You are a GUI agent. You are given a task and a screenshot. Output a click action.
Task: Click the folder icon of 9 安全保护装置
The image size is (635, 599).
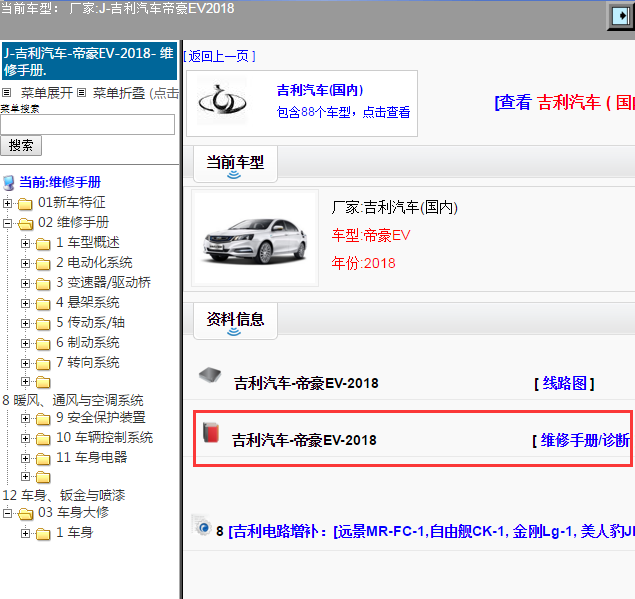[43, 419]
